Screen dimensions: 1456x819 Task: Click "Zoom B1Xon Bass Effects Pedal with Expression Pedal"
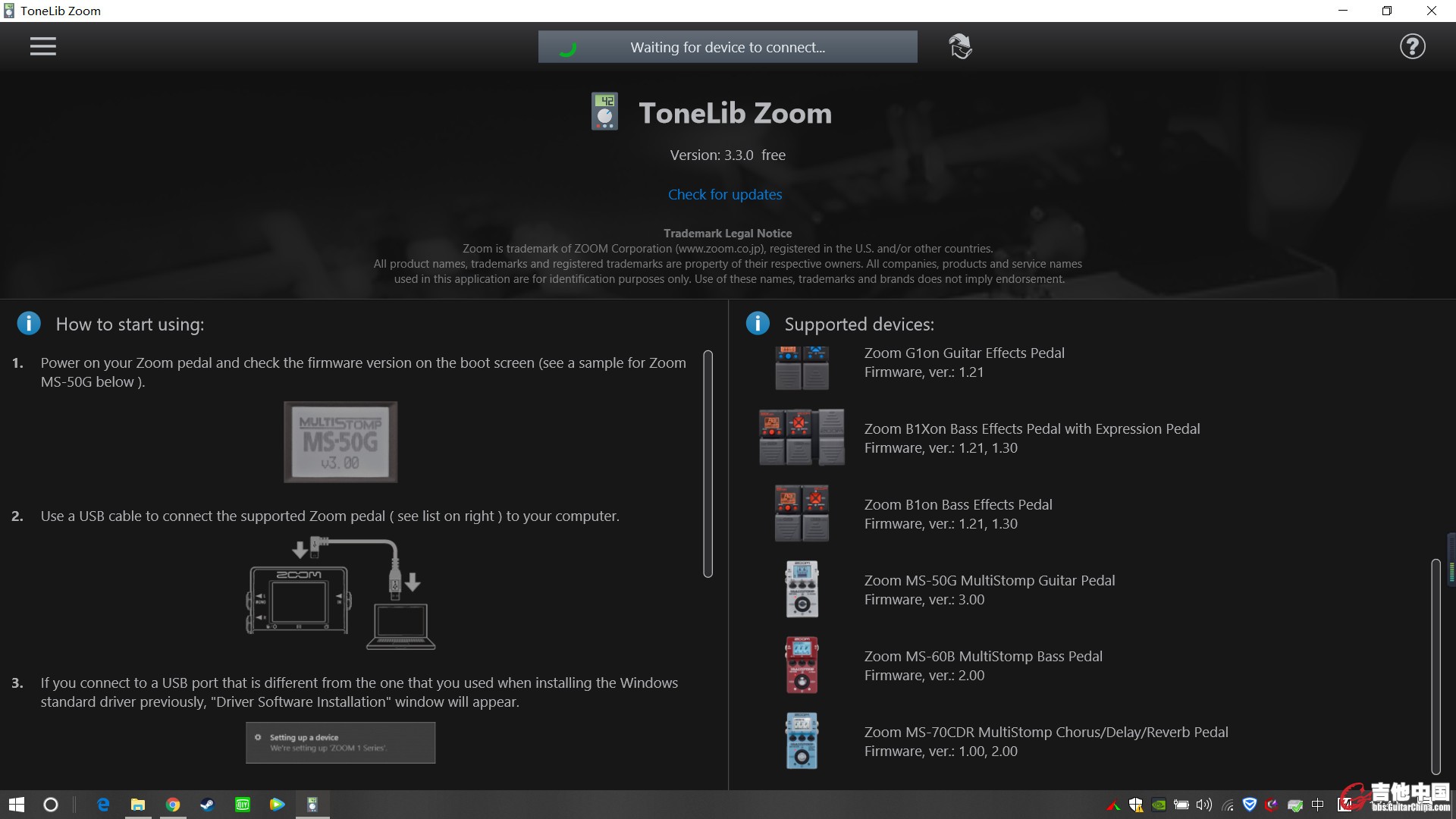pyautogui.click(x=1032, y=428)
